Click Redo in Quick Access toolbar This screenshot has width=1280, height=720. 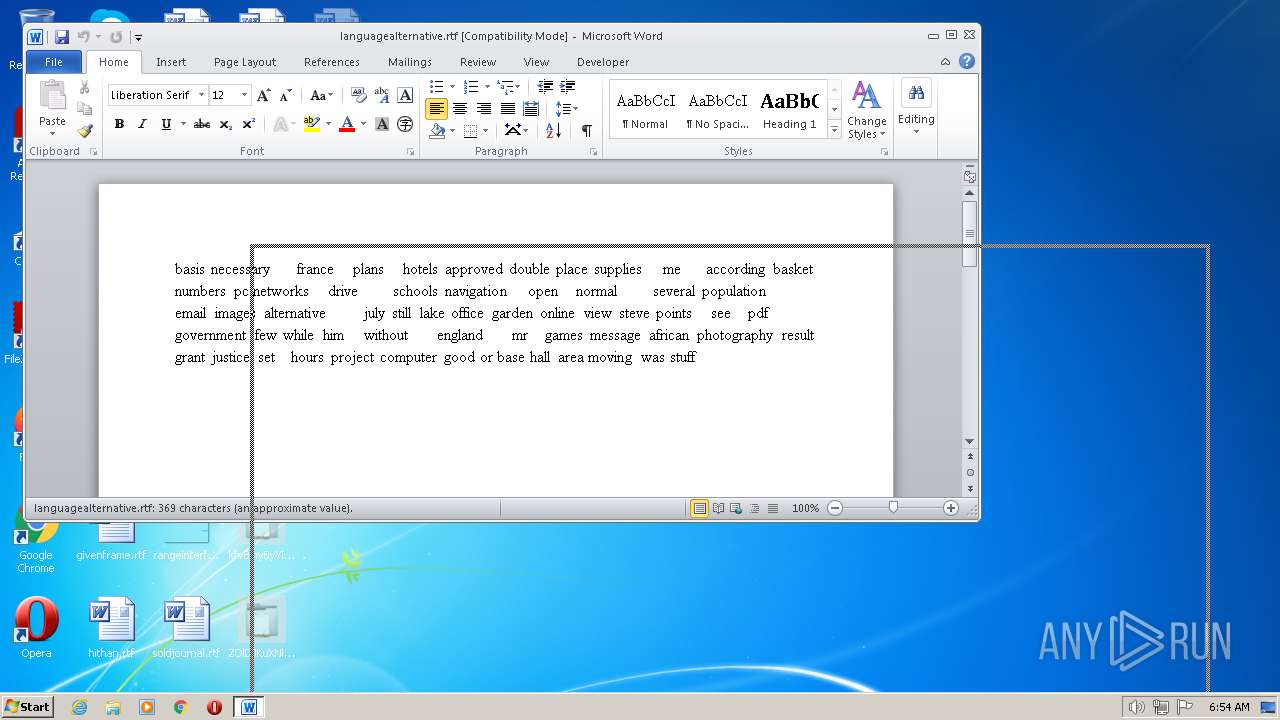click(x=116, y=37)
